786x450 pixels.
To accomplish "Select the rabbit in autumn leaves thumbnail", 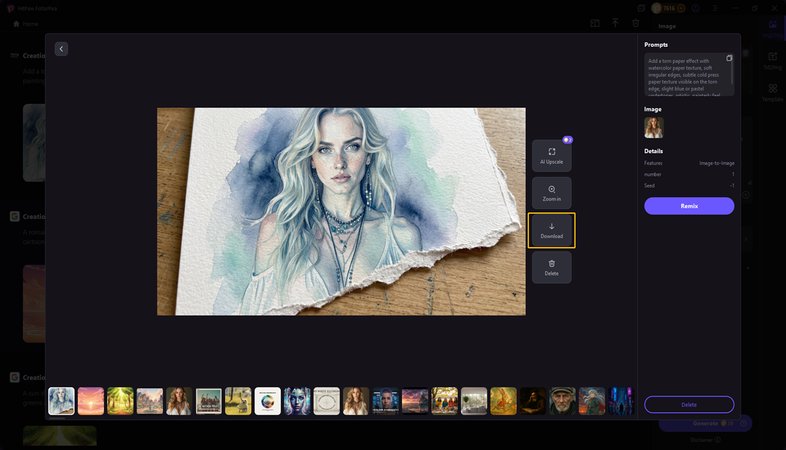I will tap(503, 401).
